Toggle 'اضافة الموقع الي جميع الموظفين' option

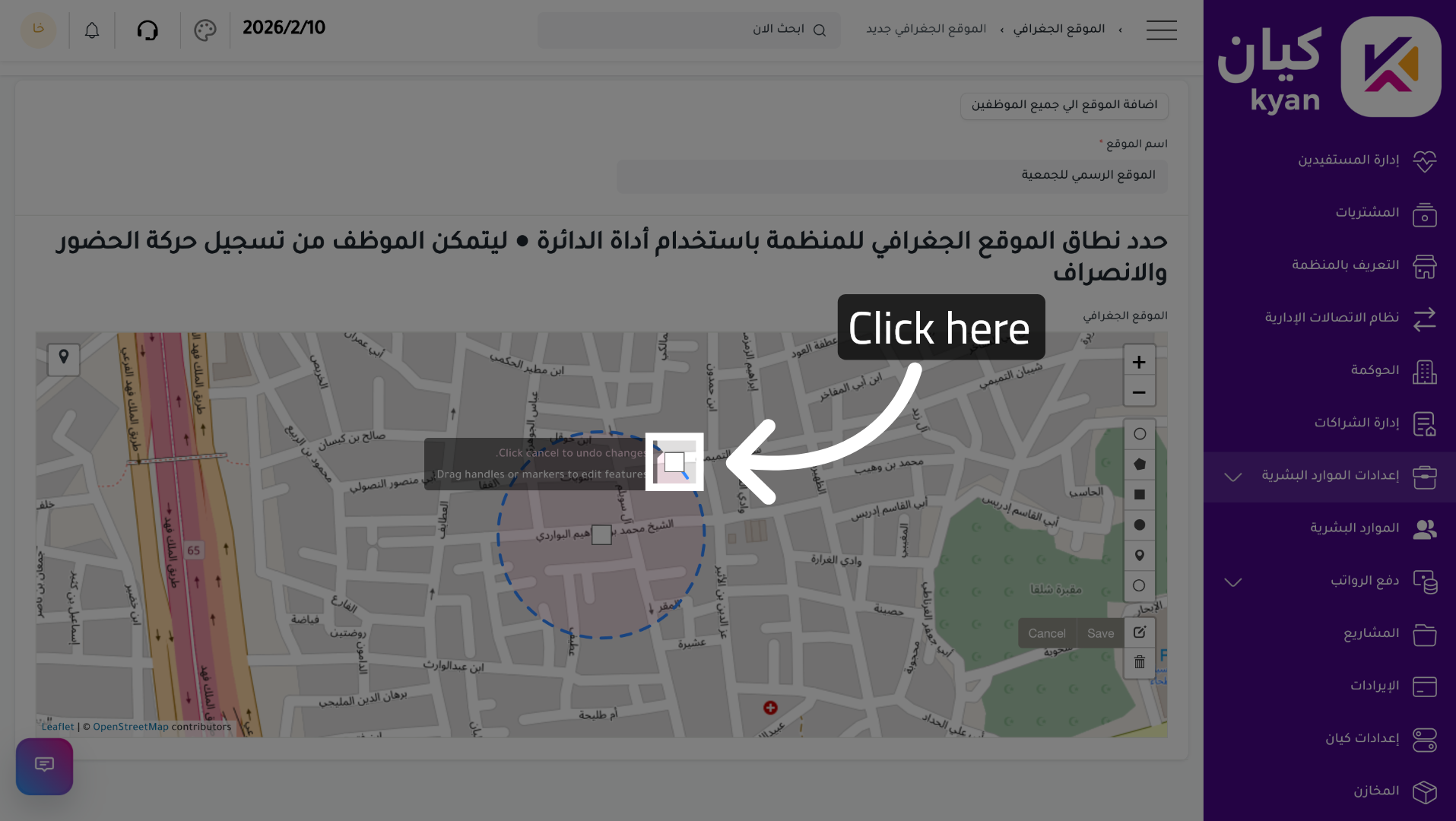[x=1064, y=106]
